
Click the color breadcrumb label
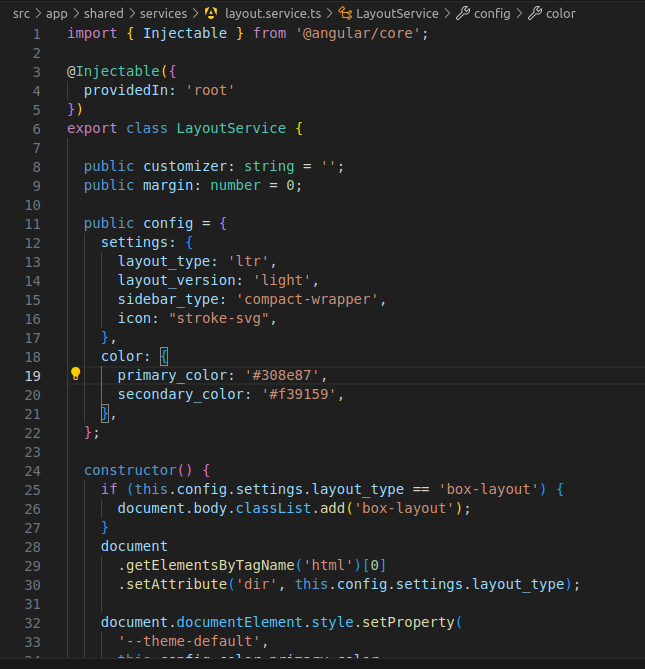click(x=561, y=14)
